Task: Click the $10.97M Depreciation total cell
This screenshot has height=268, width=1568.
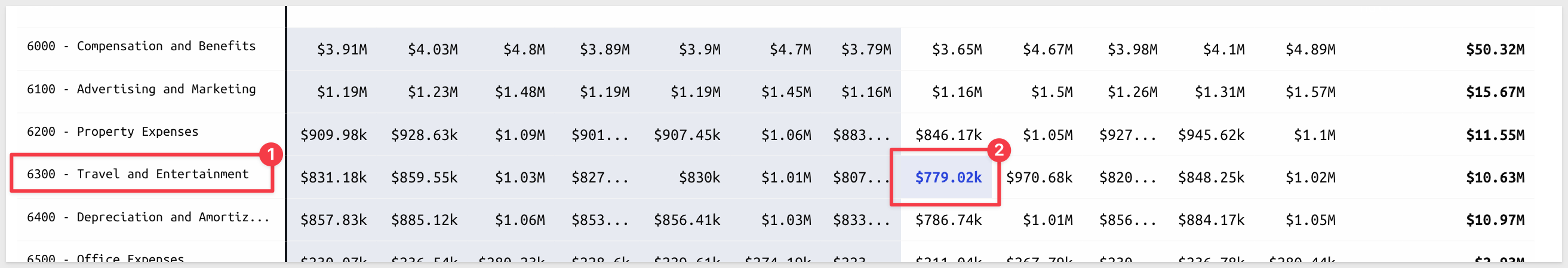Action: pyautogui.click(x=1495, y=220)
